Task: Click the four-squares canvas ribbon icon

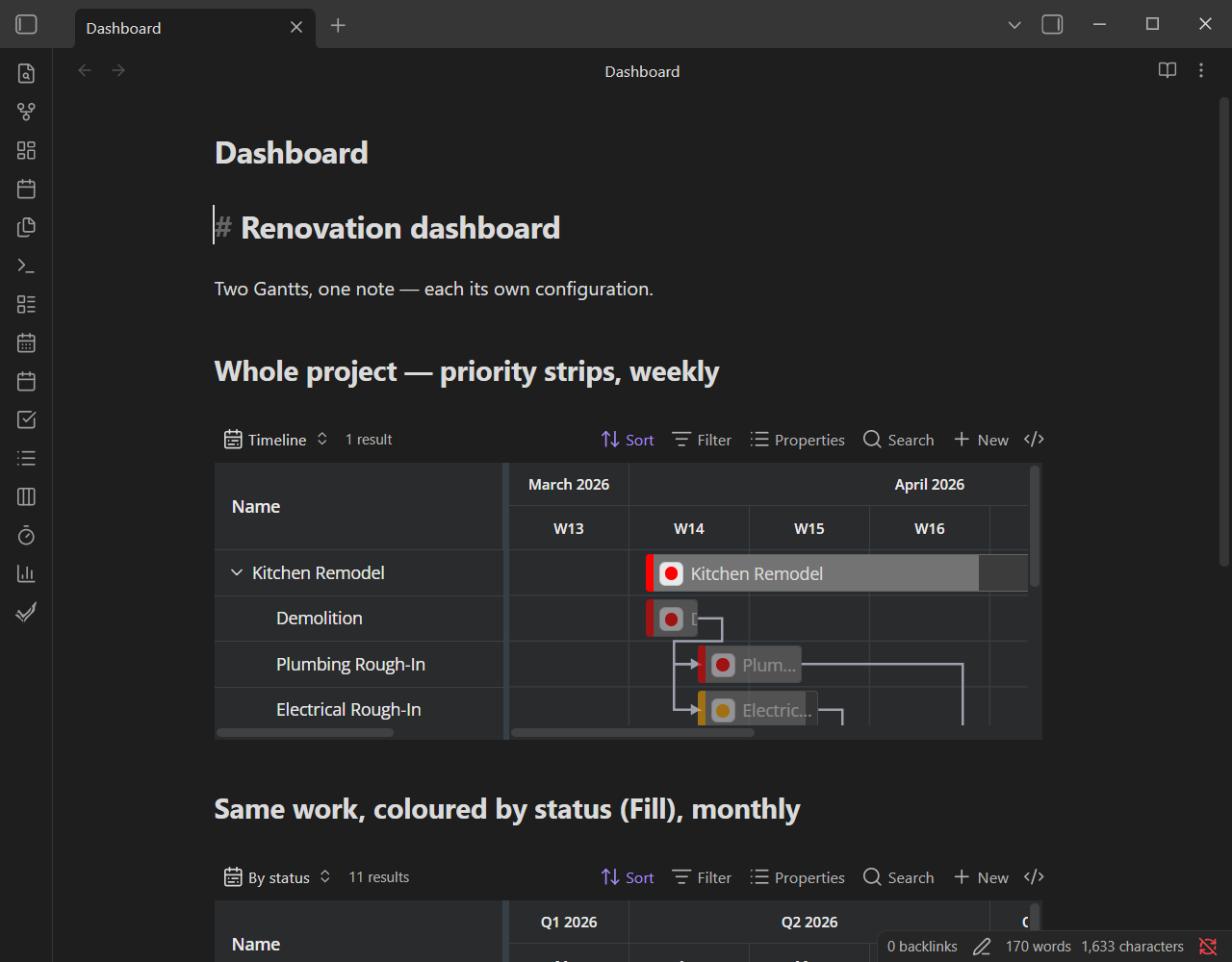Action: tap(26, 150)
